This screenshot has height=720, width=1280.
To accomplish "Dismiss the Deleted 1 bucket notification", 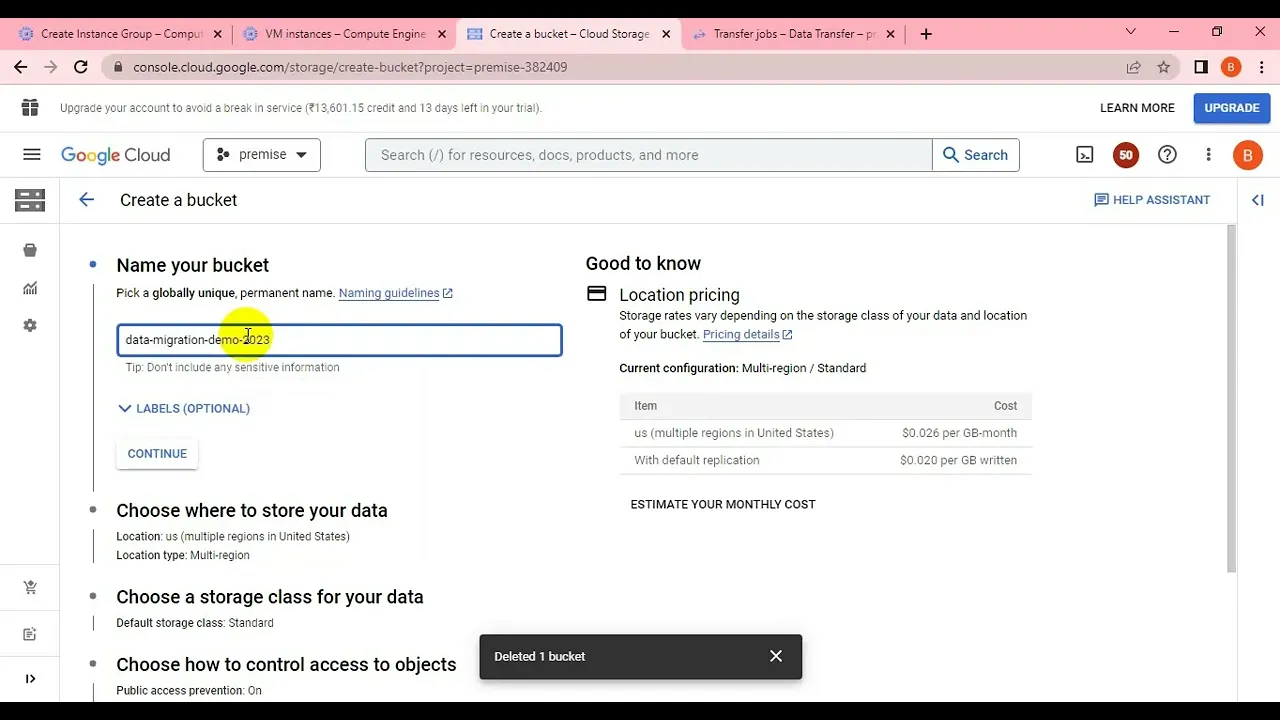I will click(776, 656).
